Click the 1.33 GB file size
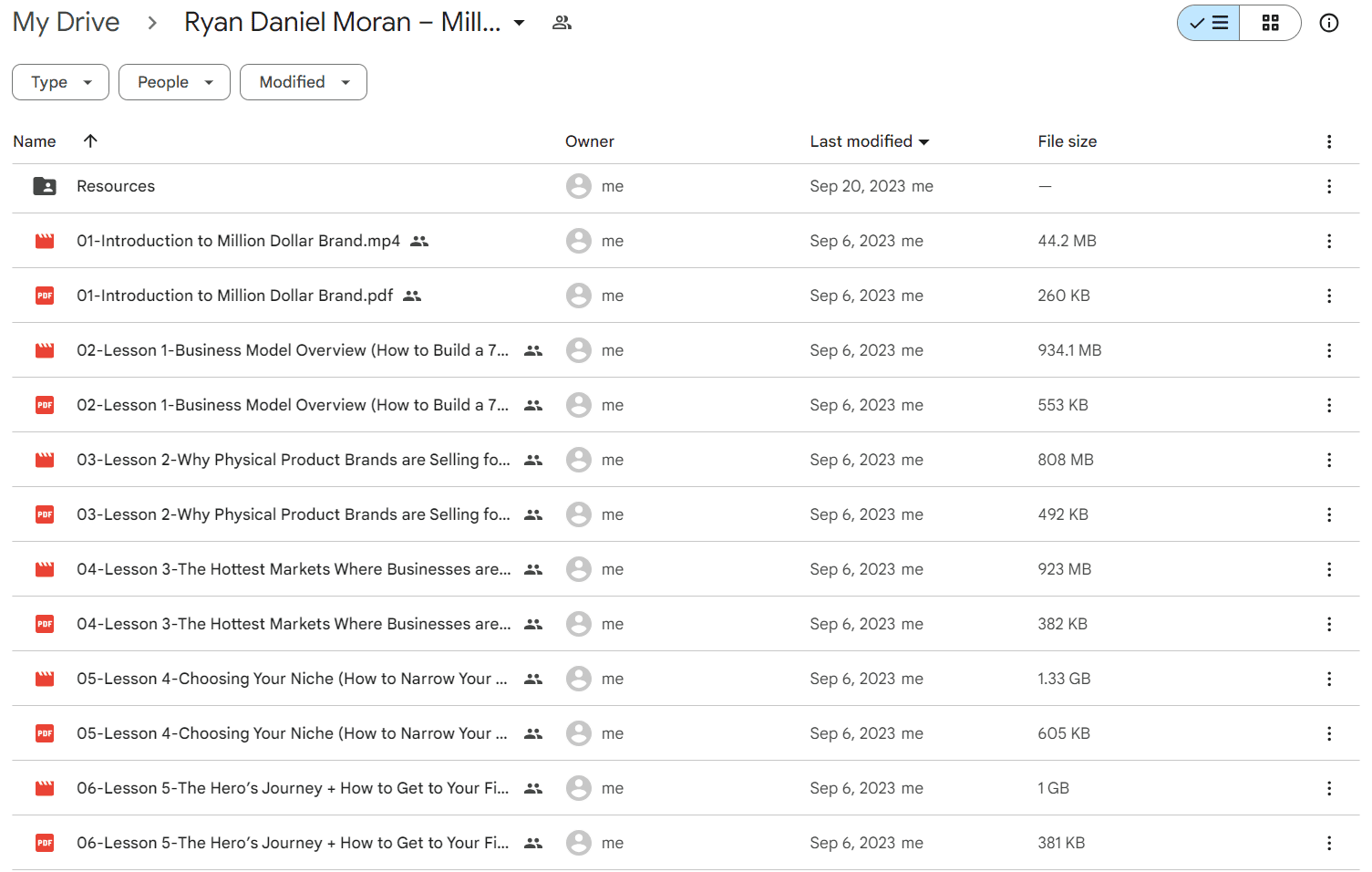The image size is (1372, 872). [1064, 679]
